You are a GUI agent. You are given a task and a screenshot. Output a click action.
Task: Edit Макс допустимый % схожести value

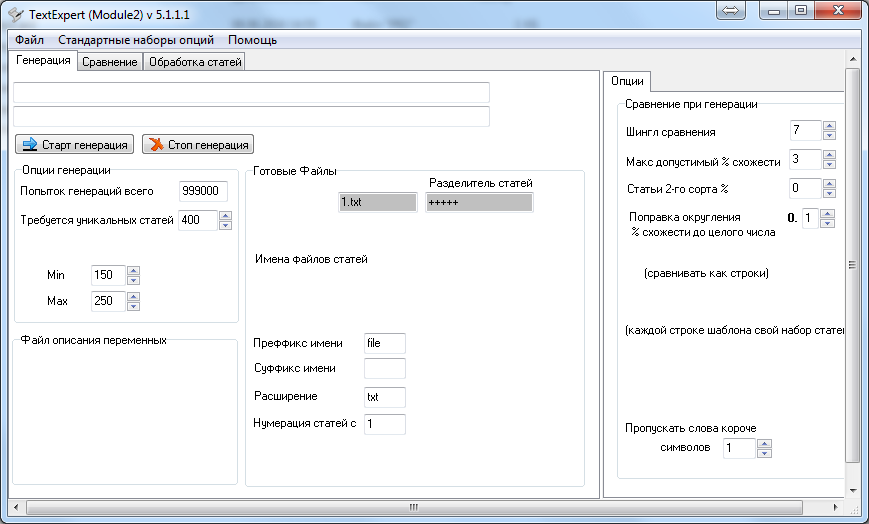click(x=805, y=159)
